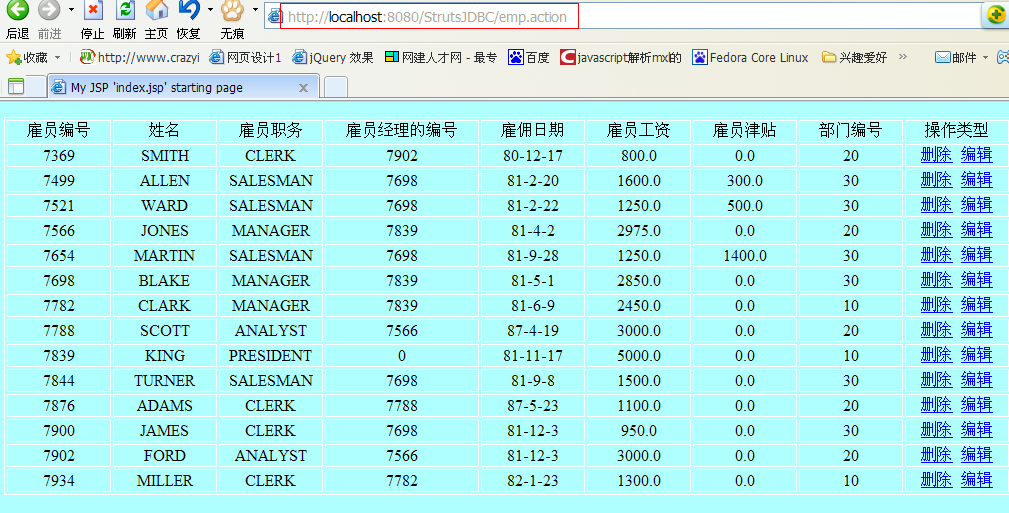
Task: Delete KING with 删除 link
Action: [936, 355]
